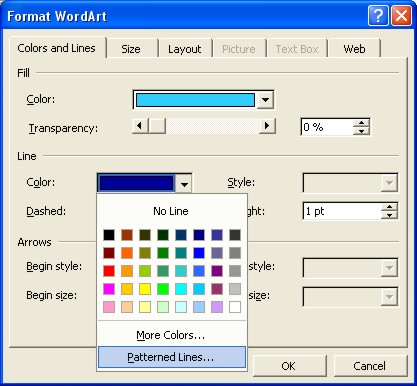Pick the bright green swatch
Image resolution: width=417 pixels, height=386 pixels.
[x=163, y=289]
